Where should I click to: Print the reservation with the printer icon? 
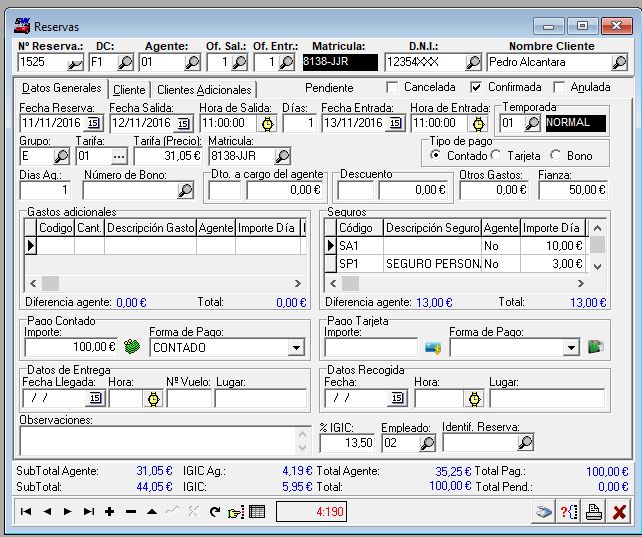click(x=594, y=512)
